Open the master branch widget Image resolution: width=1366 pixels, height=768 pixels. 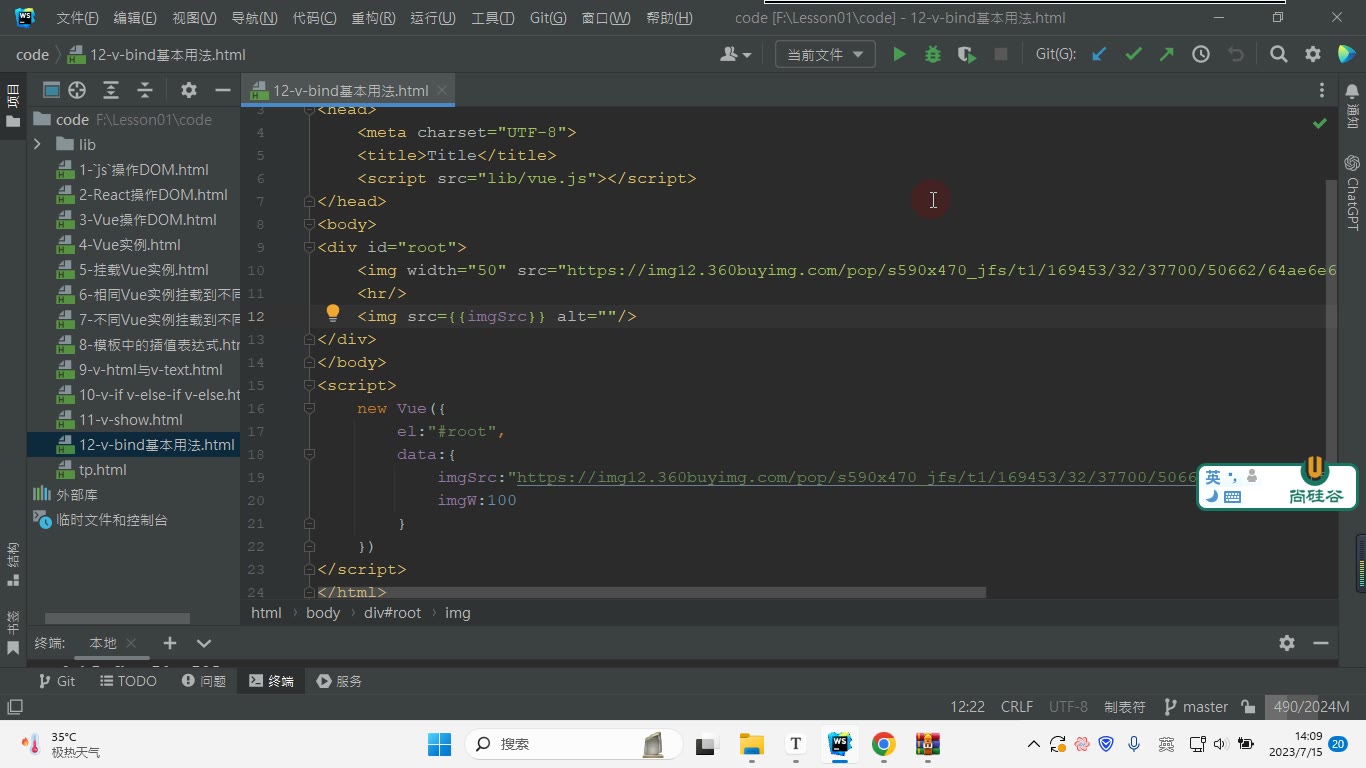(x=1196, y=707)
